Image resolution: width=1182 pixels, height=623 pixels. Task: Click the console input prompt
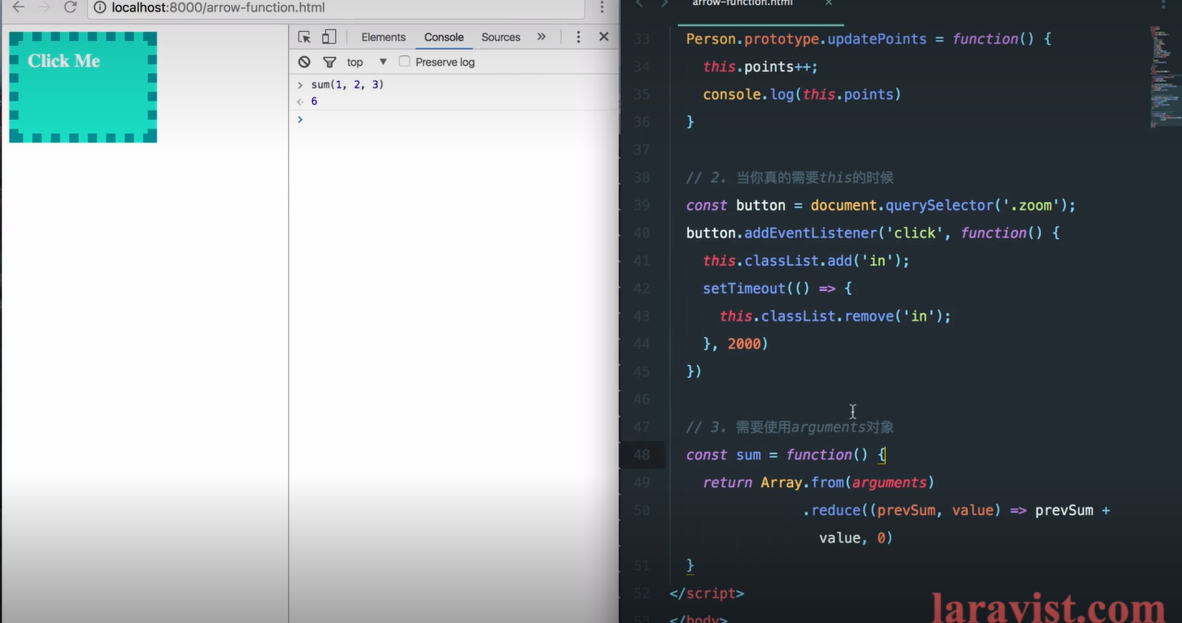coord(456,119)
